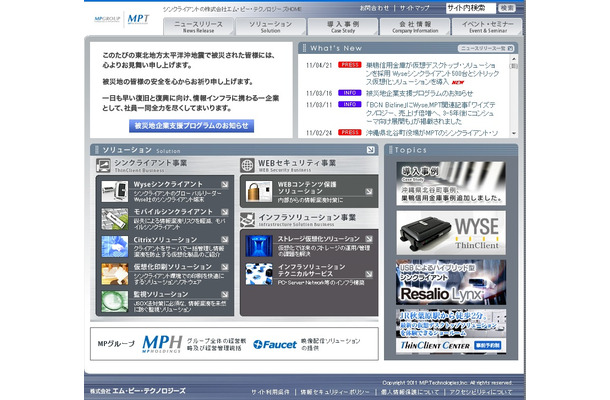
Task: Click the arrow icon beside Citrixソリューション
Action: [x=225, y=240]
